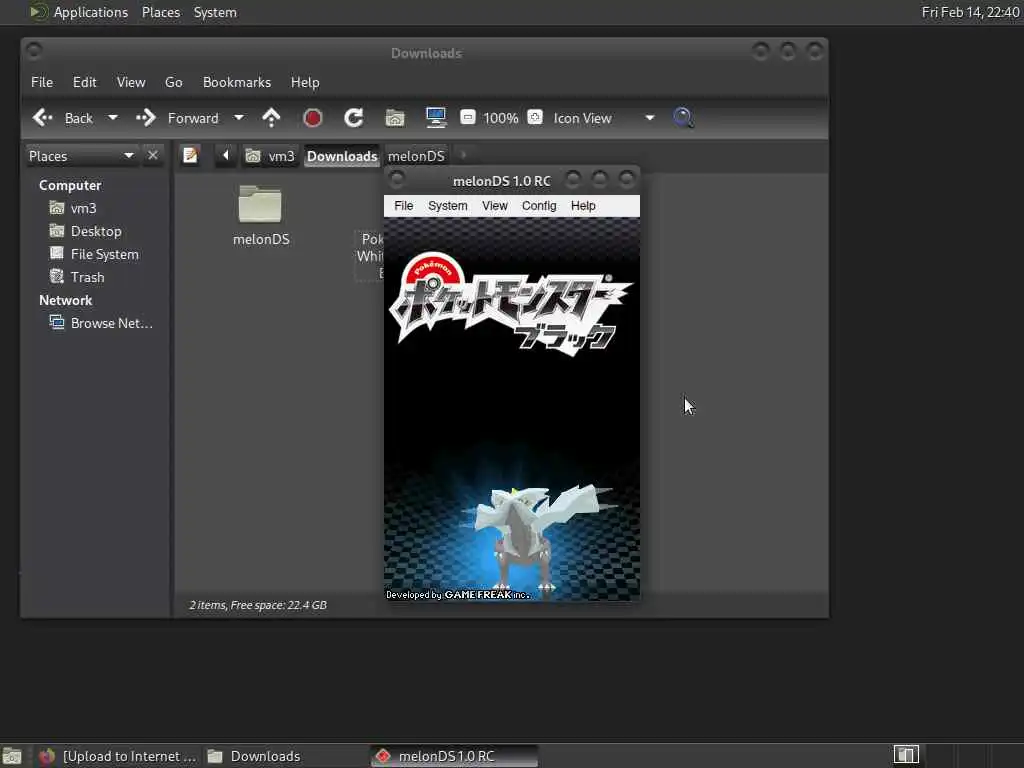The height and width of the screenshot is (768, 1024).
Task: Click the workspace switcher in bottom panel
Action: point(906,755)
